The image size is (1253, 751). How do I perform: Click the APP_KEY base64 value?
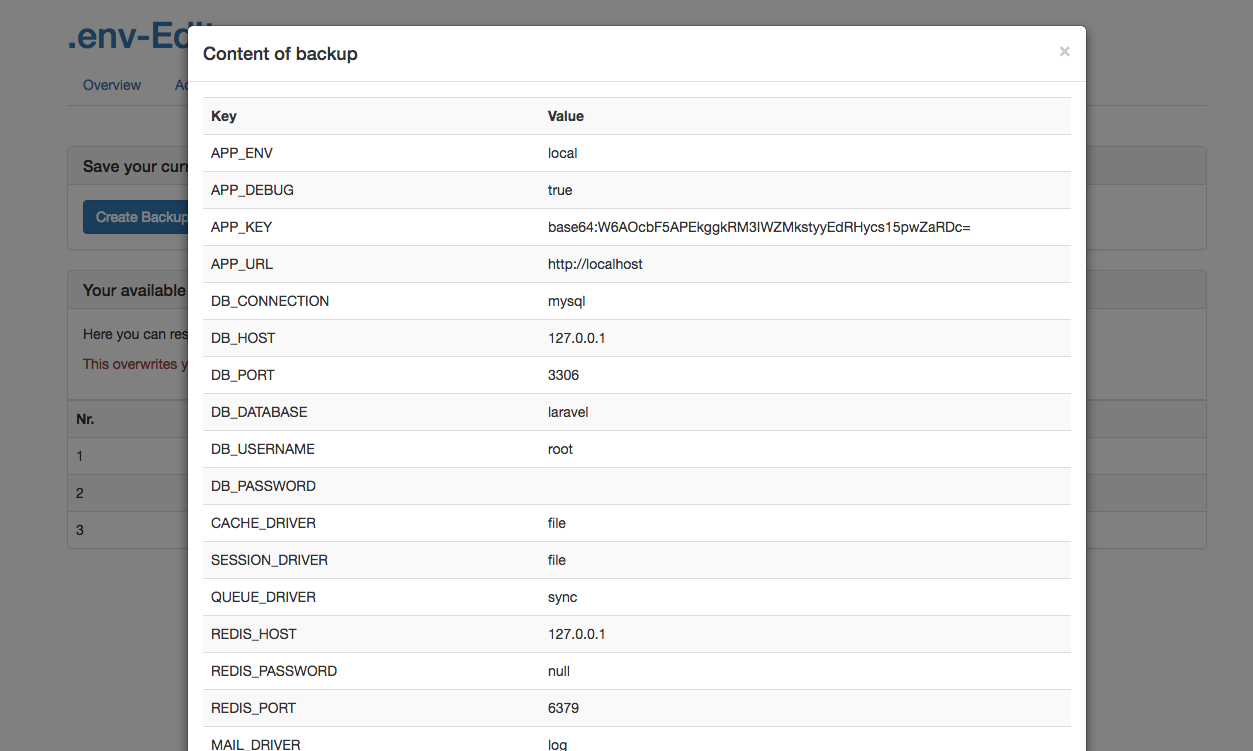[759, 227]
